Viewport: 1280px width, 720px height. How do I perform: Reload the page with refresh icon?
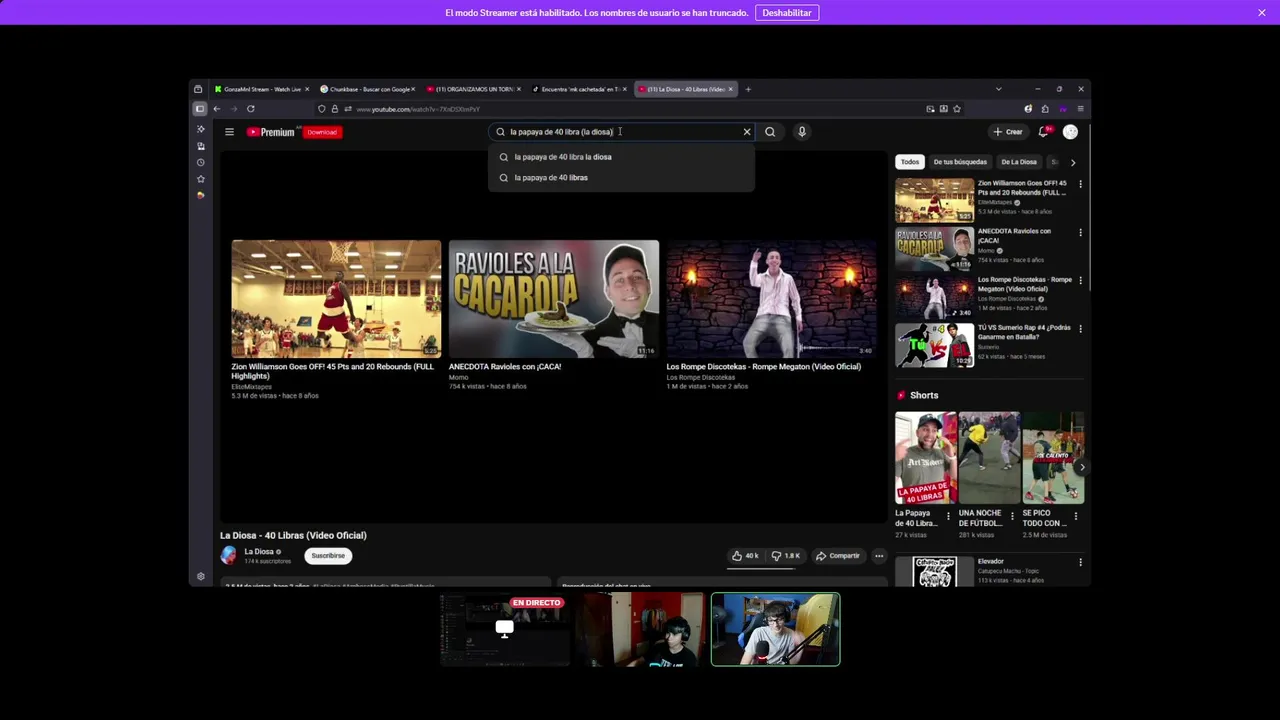coord(251,109)
